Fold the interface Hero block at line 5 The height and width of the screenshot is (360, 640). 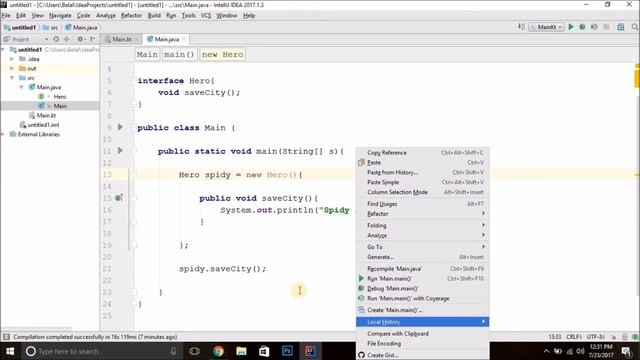coord(134,80)
